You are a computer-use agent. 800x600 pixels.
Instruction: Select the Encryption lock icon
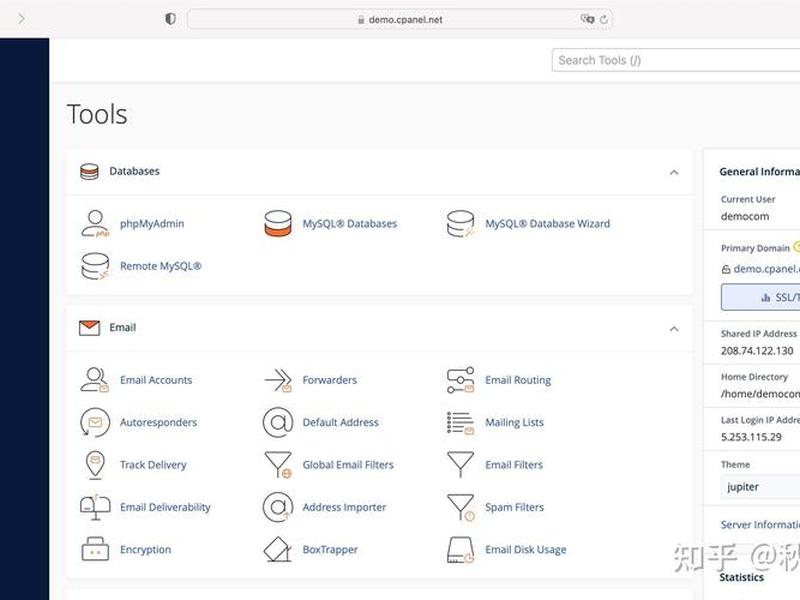pyautogui.click(x=95, y=549)
